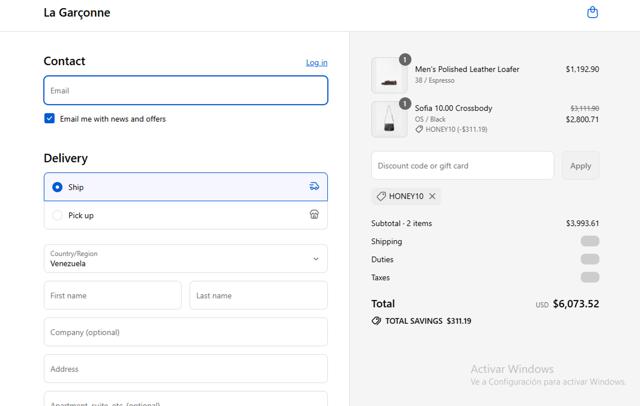This screenshot has height=406, width=640.
Task: Remove the HONEY10 discount code
Action: (x=432, y=196)
